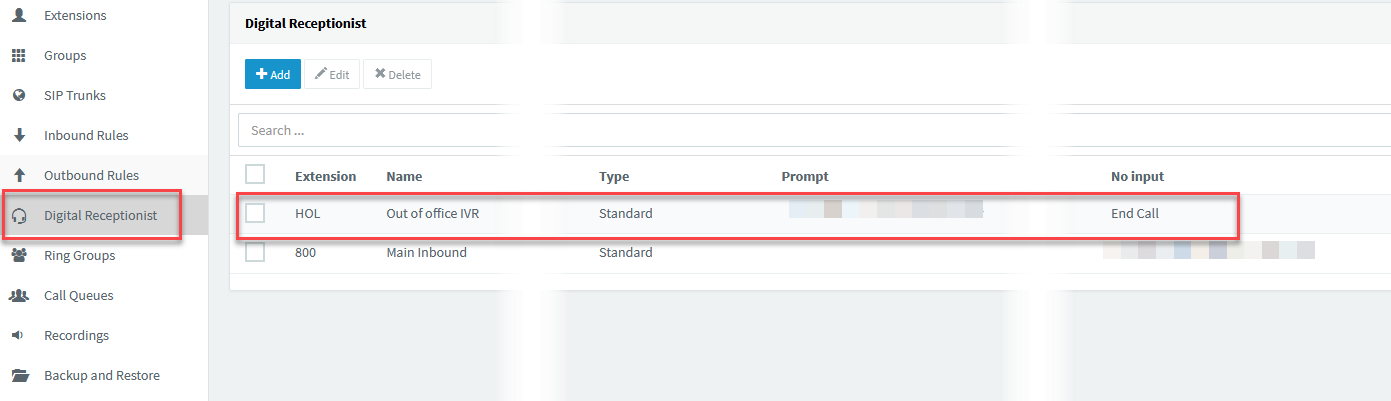Open the Extensions person icon

coord(18,16)
